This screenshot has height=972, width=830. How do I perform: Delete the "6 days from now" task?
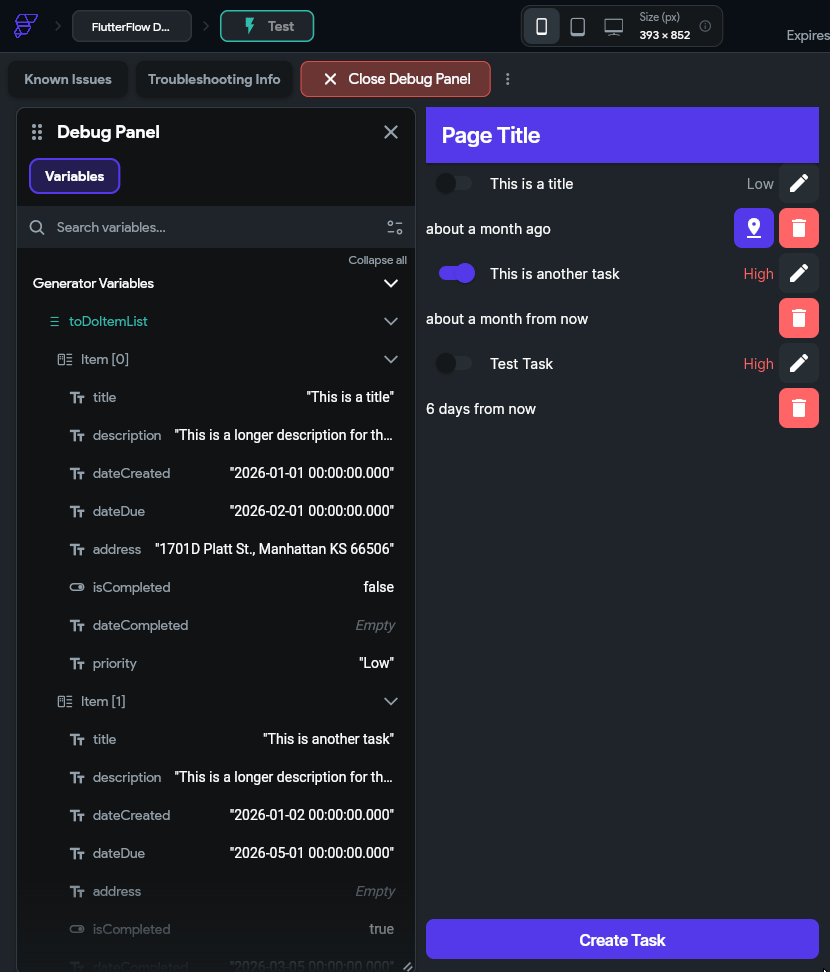click(x=798, y=408)
